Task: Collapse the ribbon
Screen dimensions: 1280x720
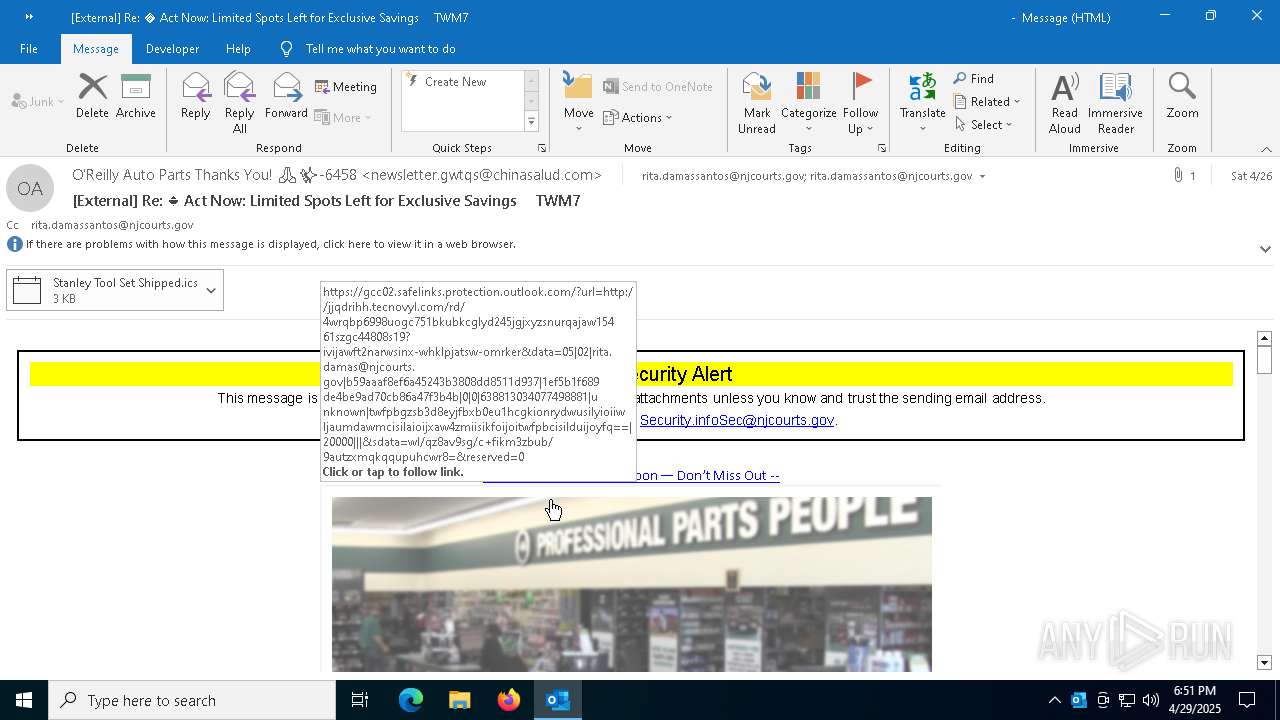Action: click(1266, 149)
